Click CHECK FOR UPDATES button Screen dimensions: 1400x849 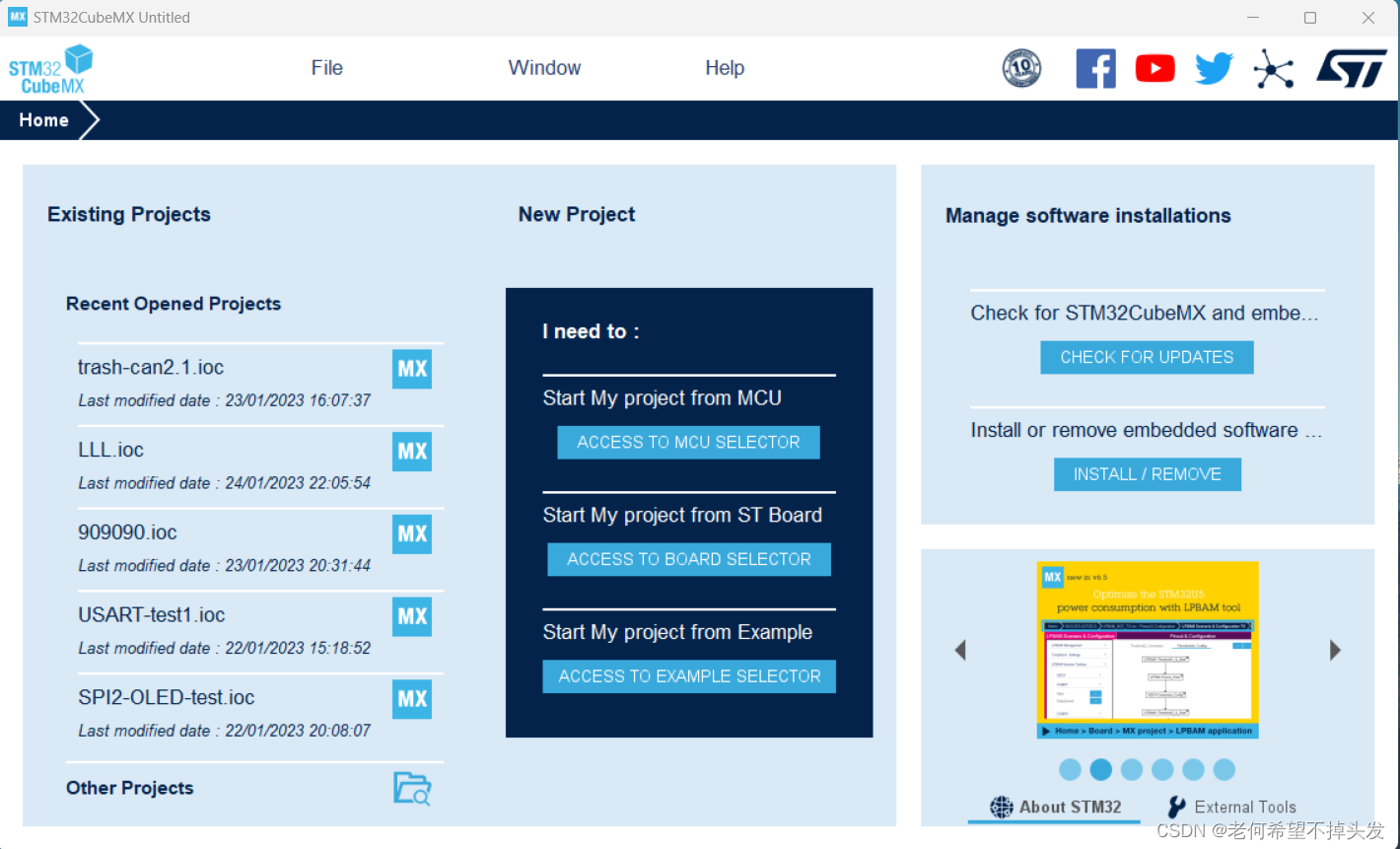point(1147,358)
